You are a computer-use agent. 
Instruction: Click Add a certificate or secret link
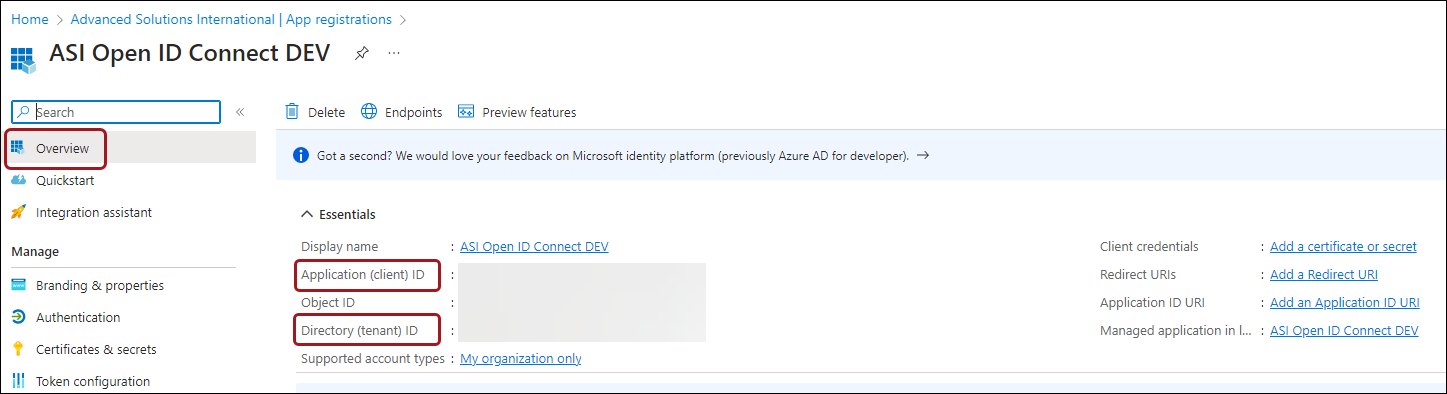click(x=1343, y=246)
